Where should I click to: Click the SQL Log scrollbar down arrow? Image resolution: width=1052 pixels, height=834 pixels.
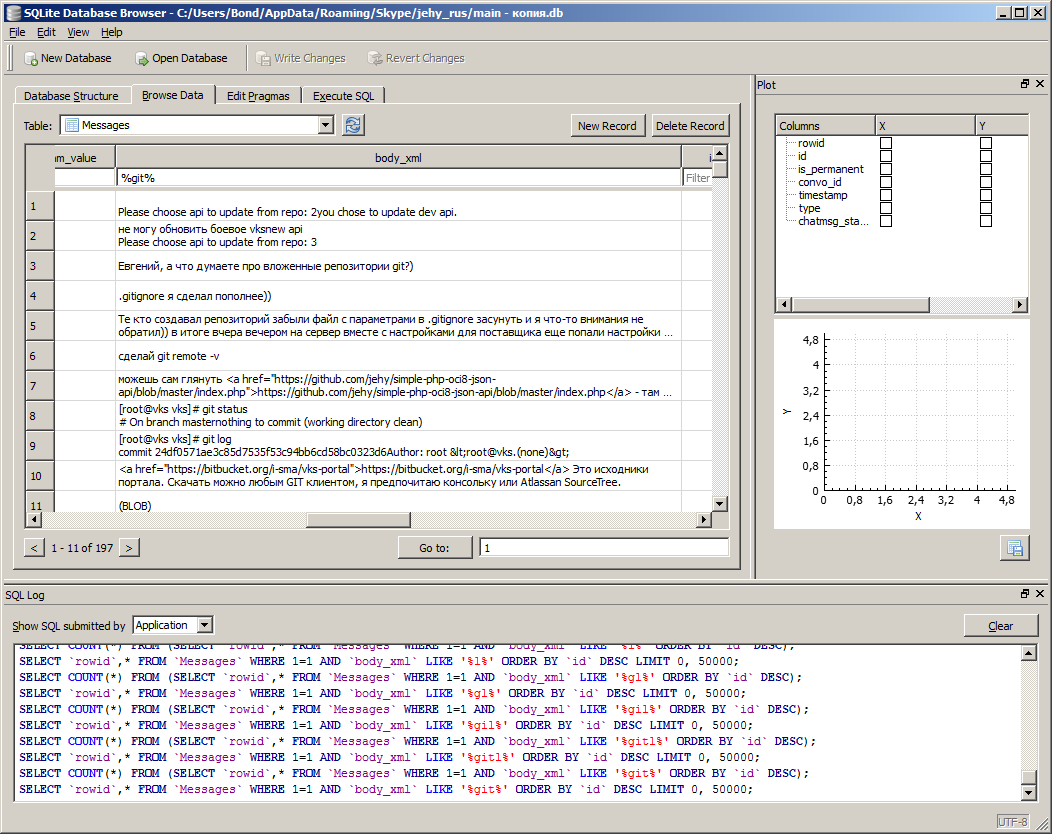click(1029, 792)
